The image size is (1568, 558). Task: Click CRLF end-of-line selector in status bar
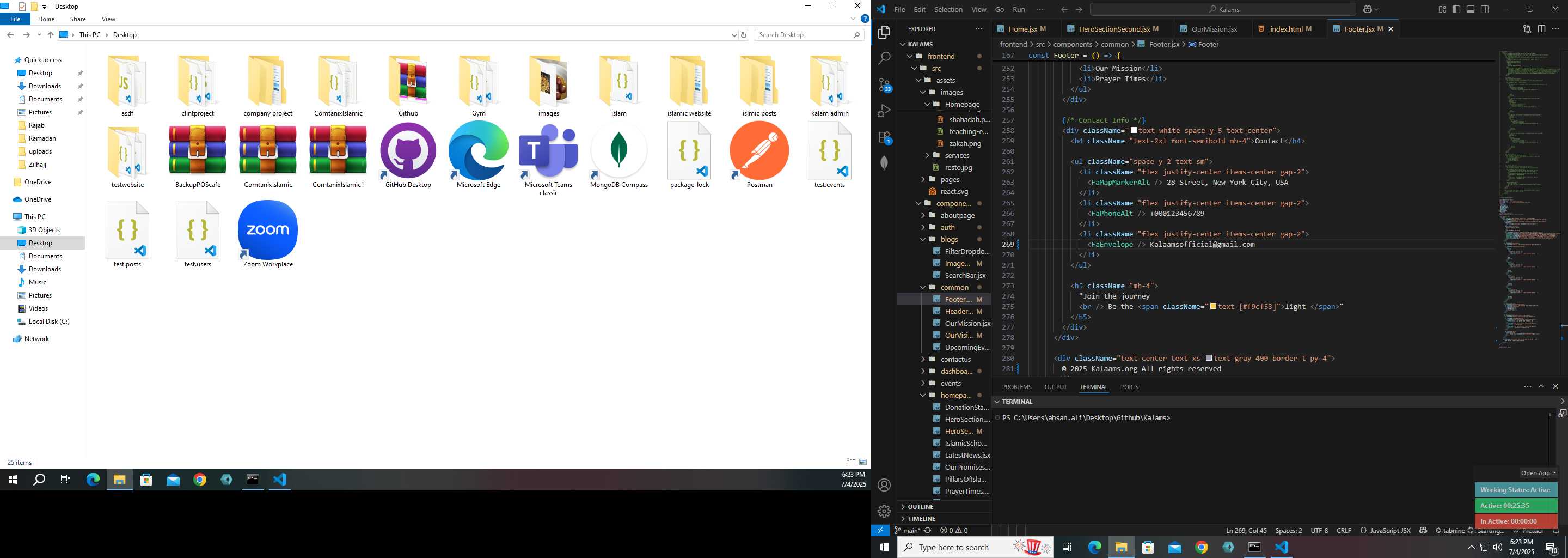click(1343, 531)
